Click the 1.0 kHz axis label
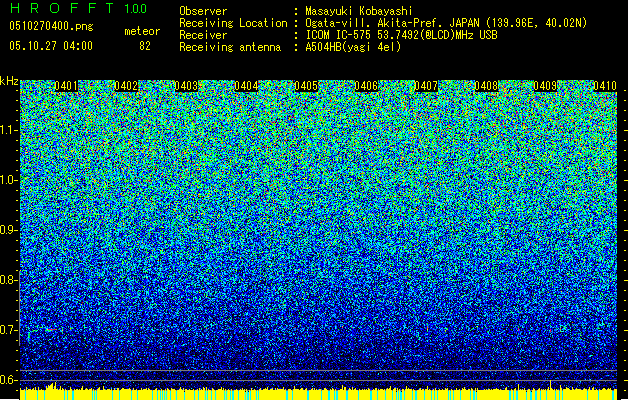The height and width of the screenshot is (400, 629). (8, 181)
